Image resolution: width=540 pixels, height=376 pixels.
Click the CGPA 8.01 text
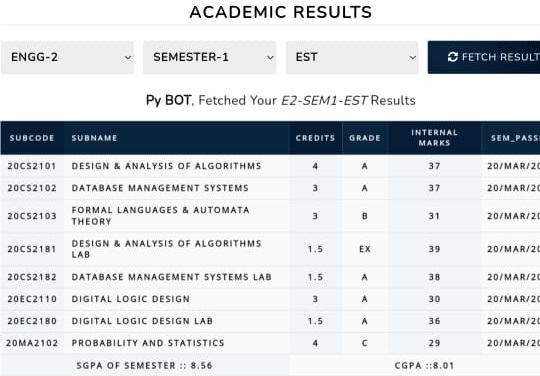(x=424, y=365)
